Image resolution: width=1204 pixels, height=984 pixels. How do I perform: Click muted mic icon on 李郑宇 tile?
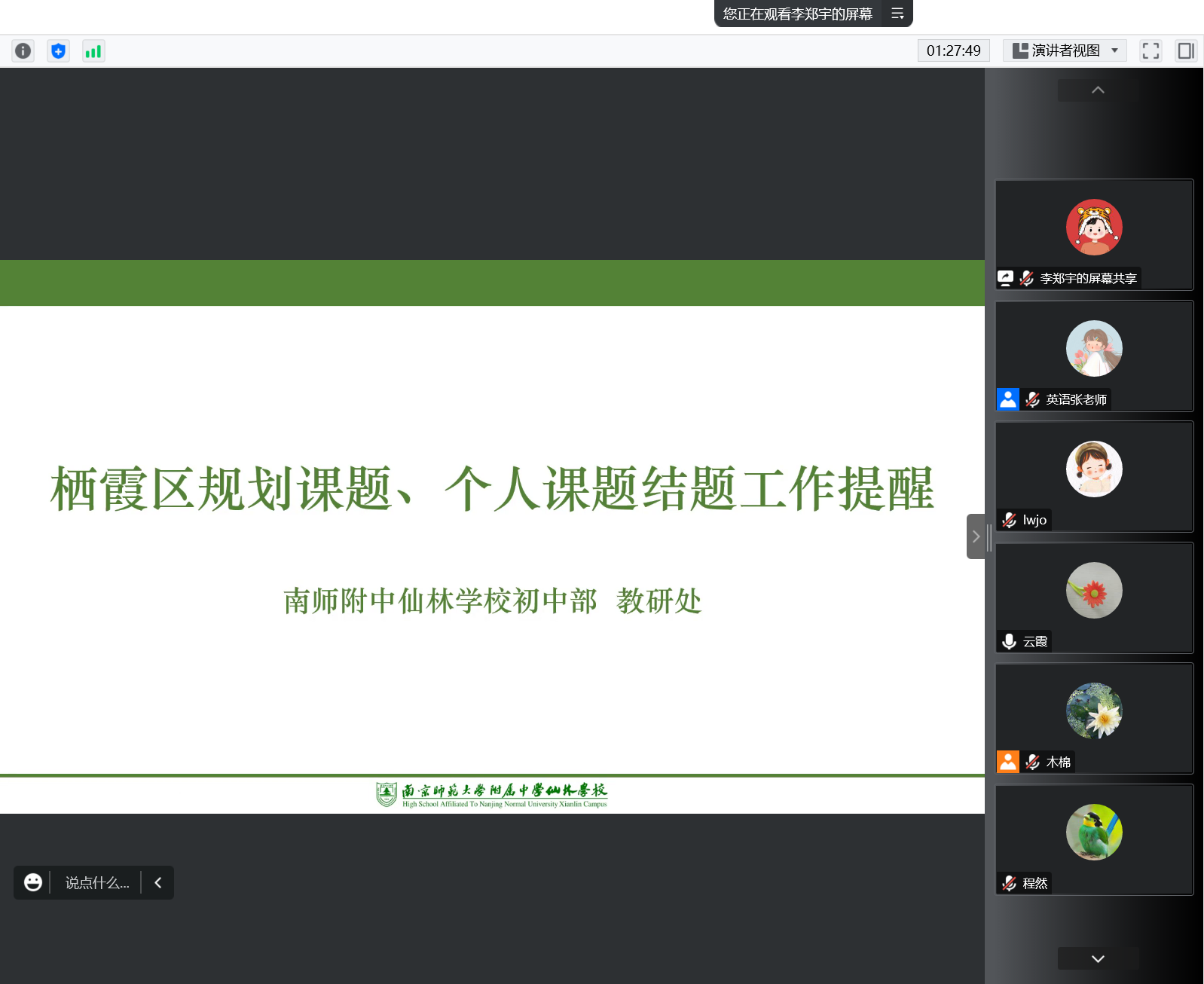(x=1026, y=278)
